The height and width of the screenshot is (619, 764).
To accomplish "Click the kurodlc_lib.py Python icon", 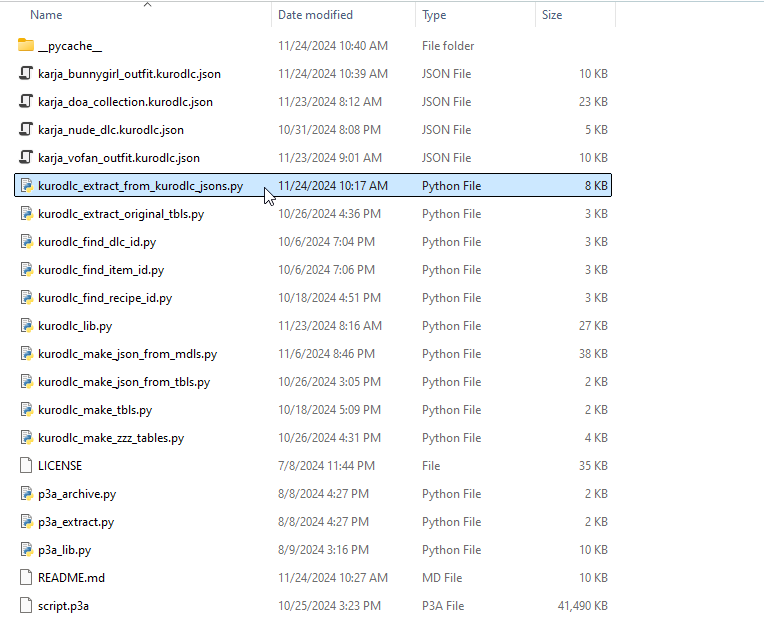I will (26, 326).
